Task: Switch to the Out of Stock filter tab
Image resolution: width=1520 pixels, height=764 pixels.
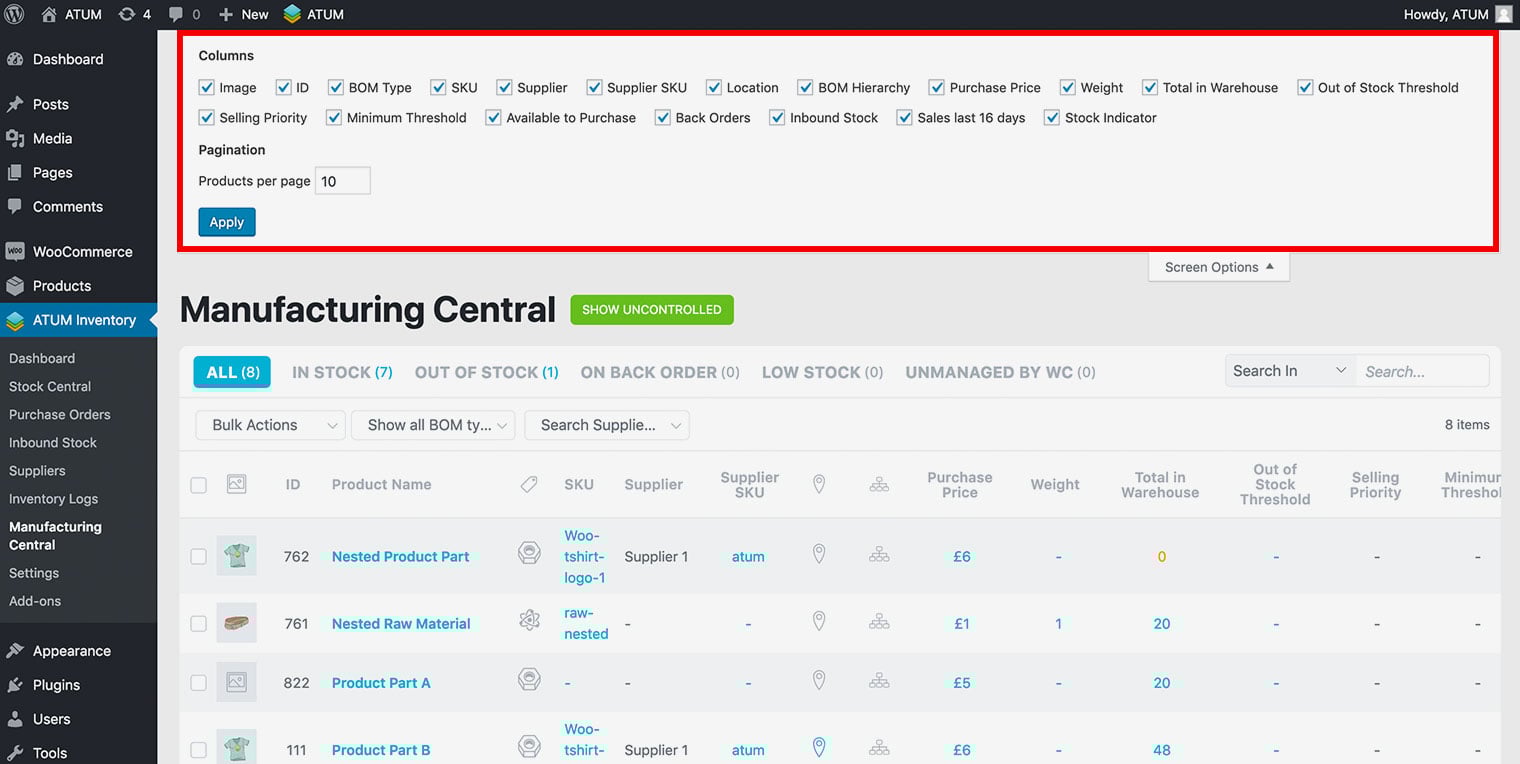Action: click(486, 372)
